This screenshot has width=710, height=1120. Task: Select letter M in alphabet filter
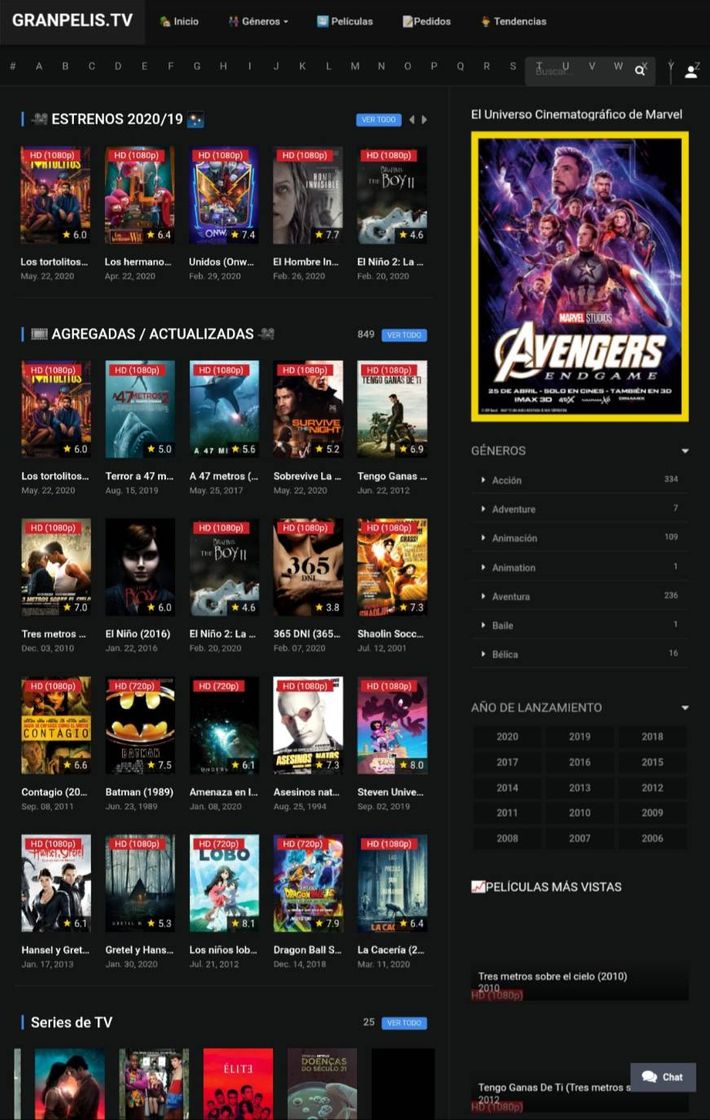[355, 66]
